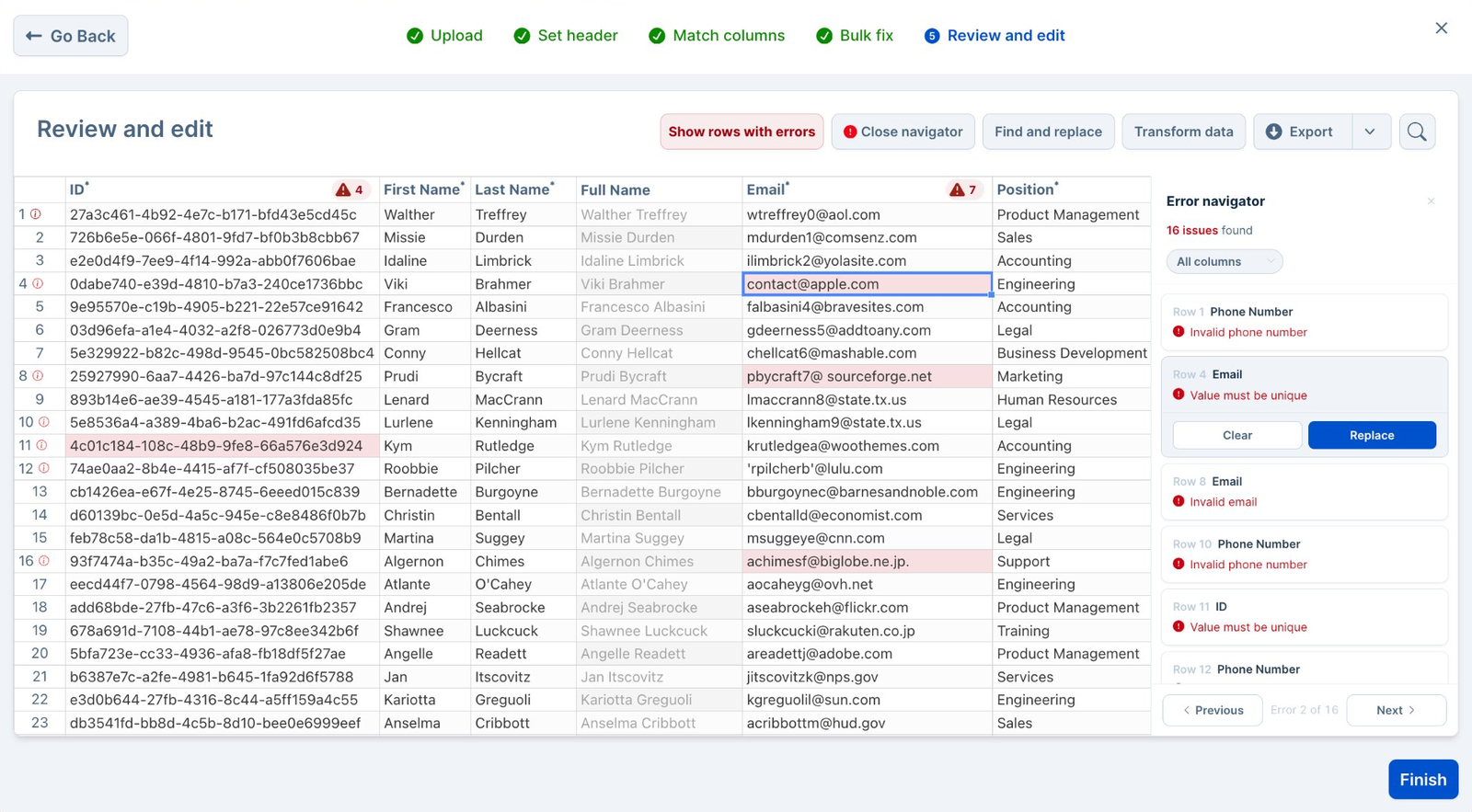The height and width of the screenshot is (812, 1472).
Task: Toggle Show rows with errors filter
Action: 742,132
